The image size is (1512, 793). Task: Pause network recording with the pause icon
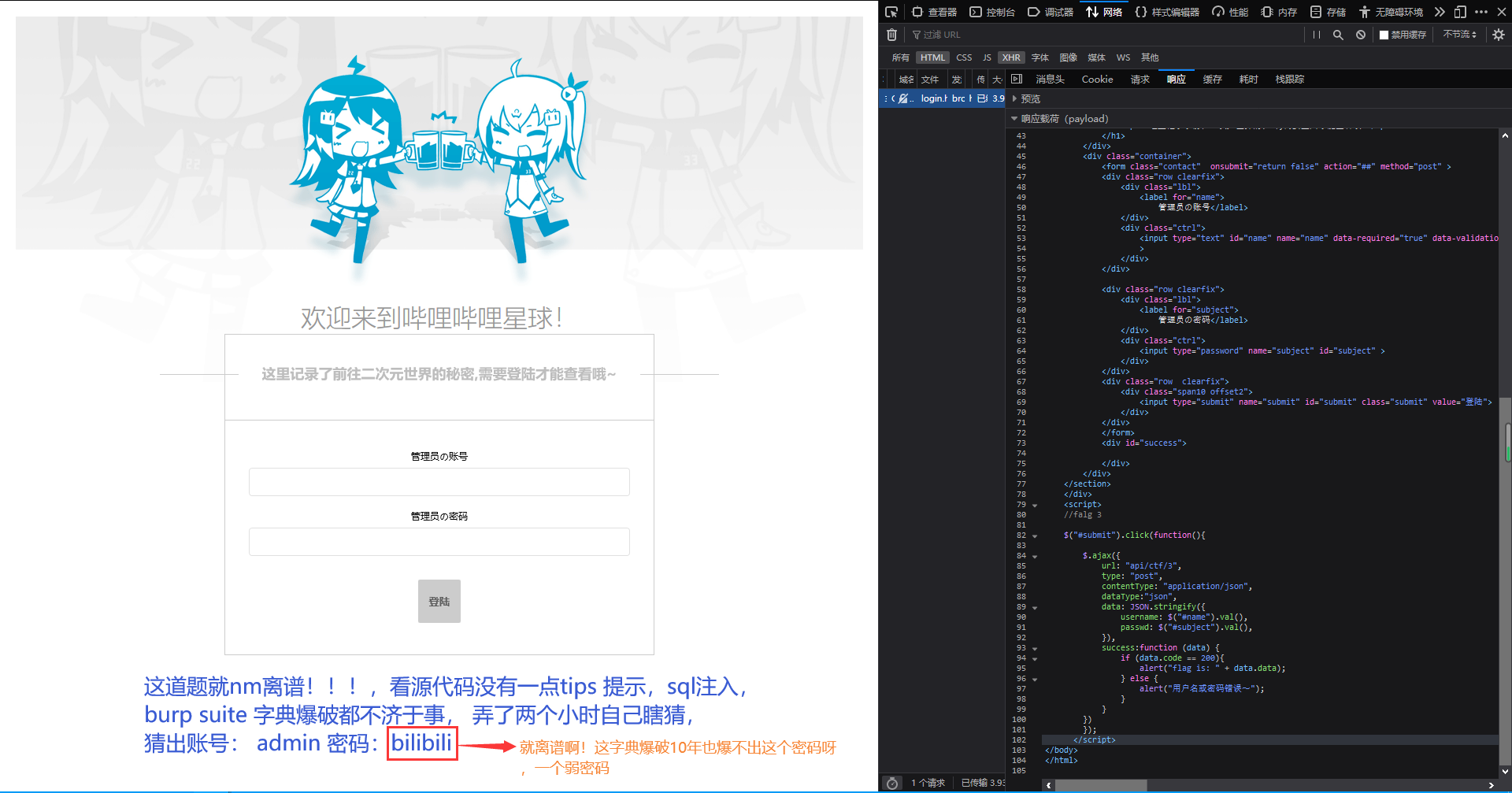[x=1317, y=35]
